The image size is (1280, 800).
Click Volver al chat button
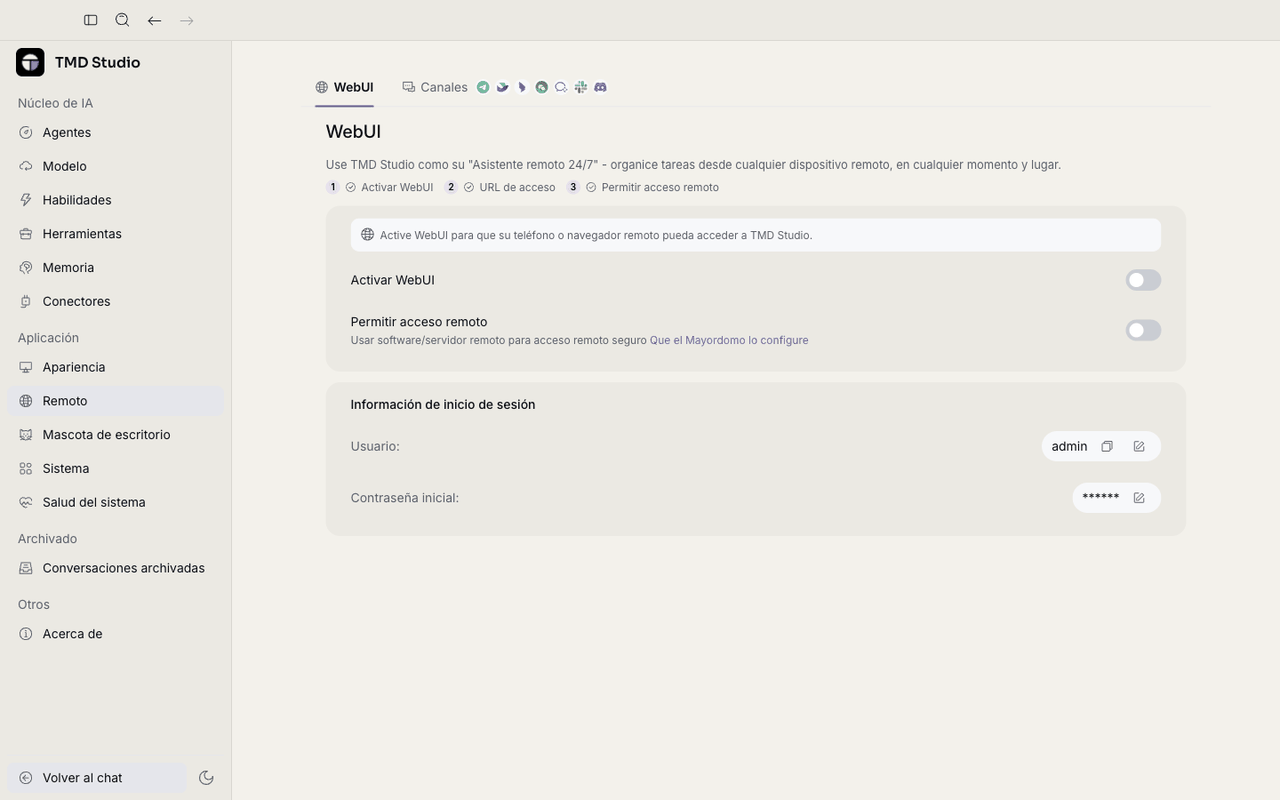[x=97, y=778]
